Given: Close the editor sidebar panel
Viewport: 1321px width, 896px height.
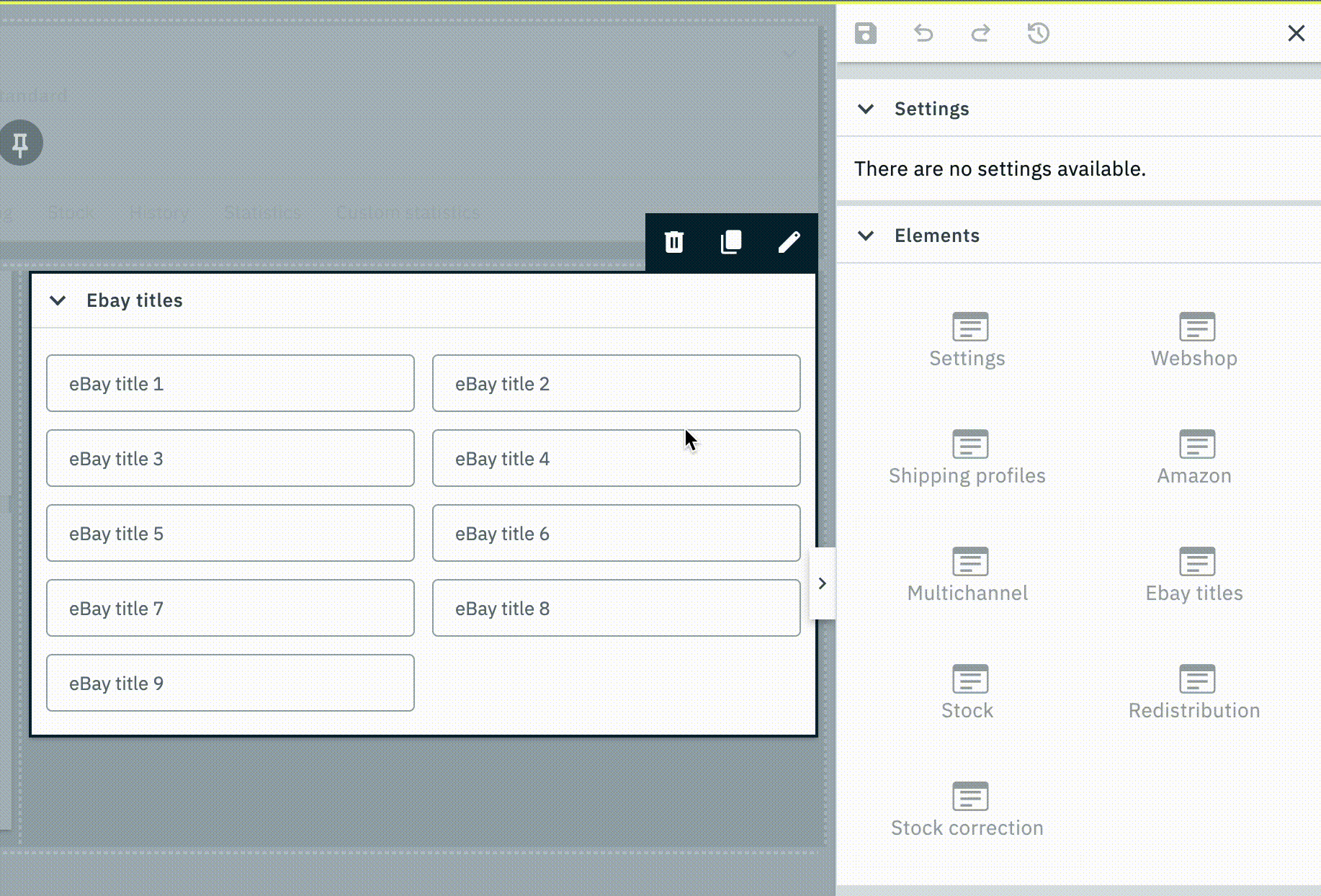Looking at the screenshot, I should (1296, 33).
